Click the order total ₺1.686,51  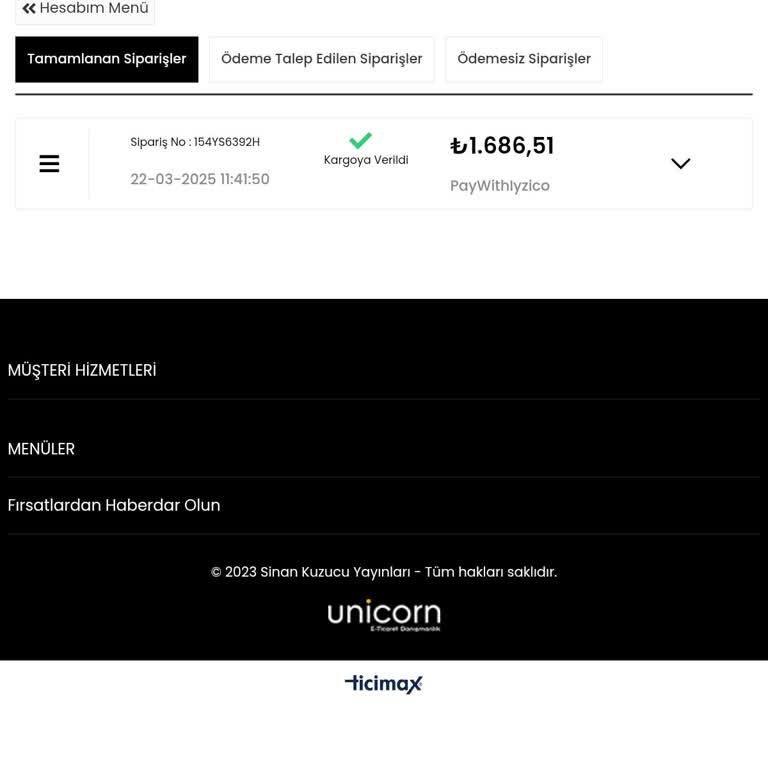point(502,146)
